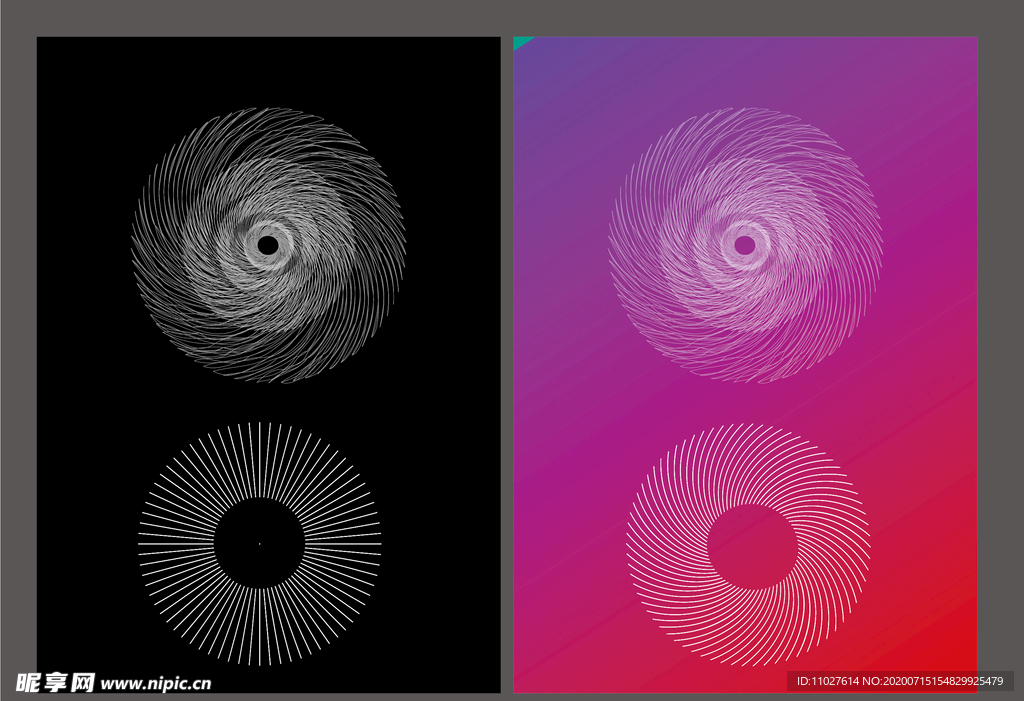Select the green triangle corner marker
This screenshot has width=1024, height=701.
521,42
